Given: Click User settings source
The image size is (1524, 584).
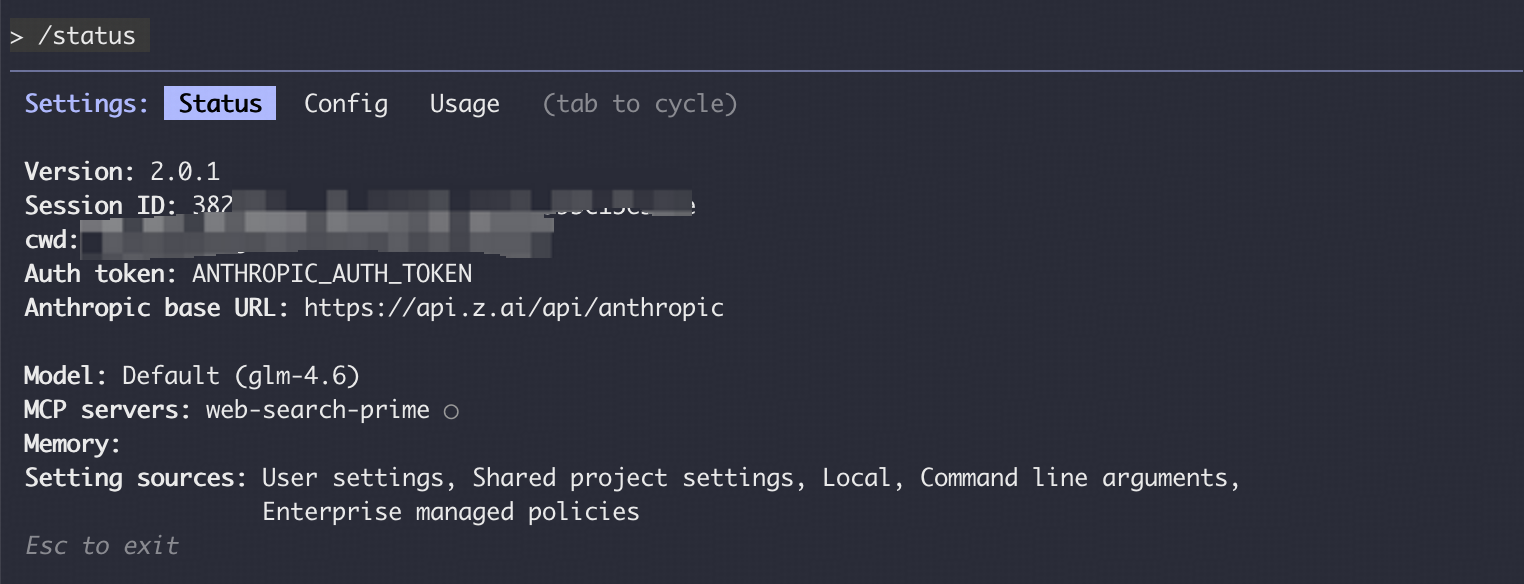Looking at the screenshot, I should click(x=353, y=478).
